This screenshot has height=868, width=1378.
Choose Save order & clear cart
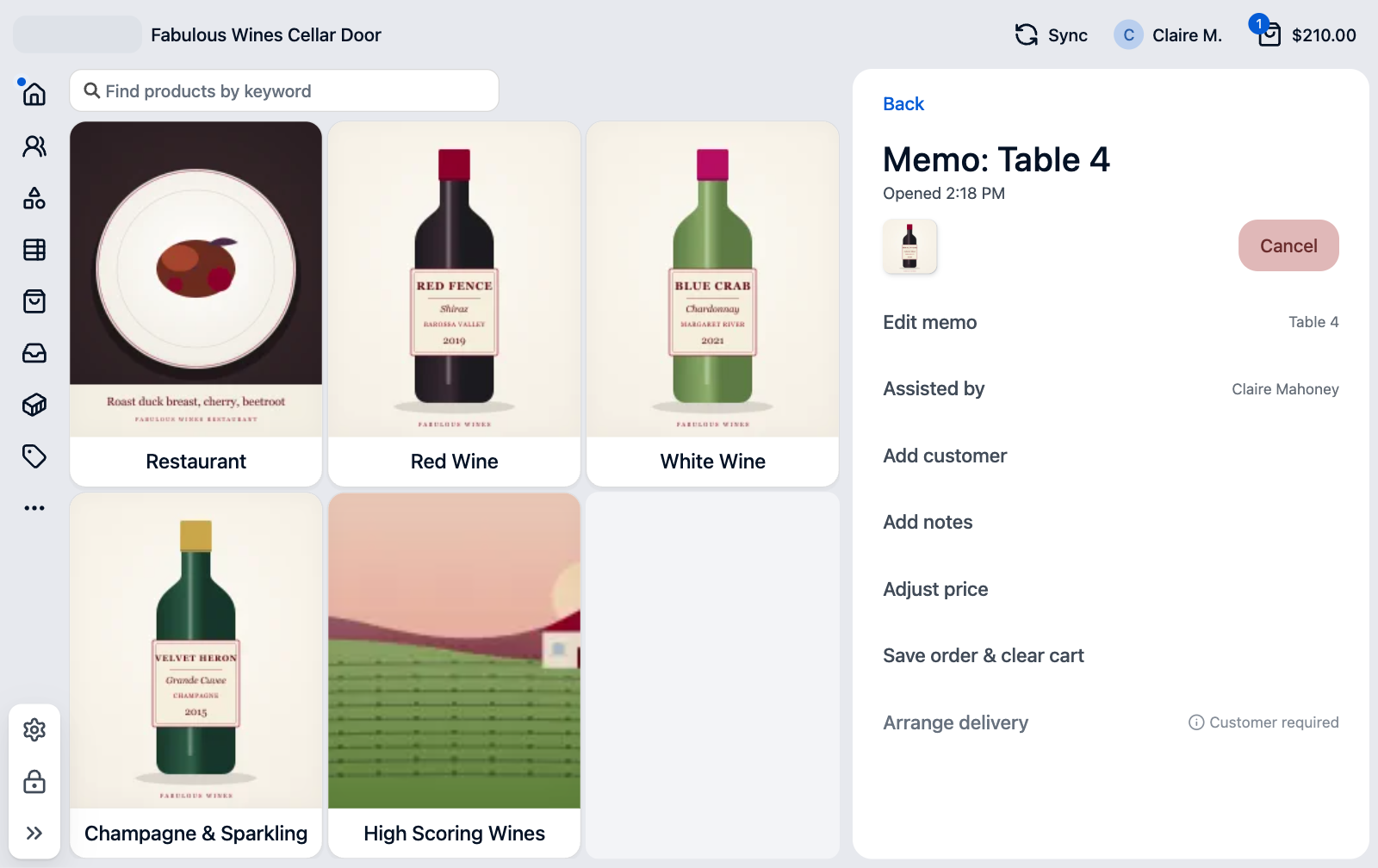pos(1111,655)
